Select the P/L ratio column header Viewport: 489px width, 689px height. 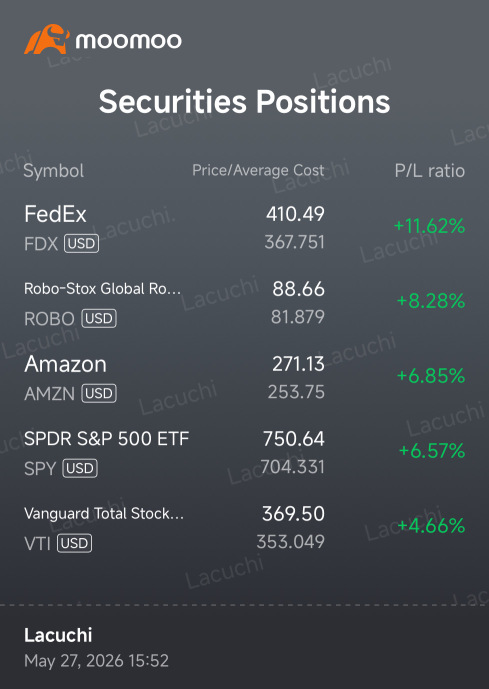pos(430,171)
